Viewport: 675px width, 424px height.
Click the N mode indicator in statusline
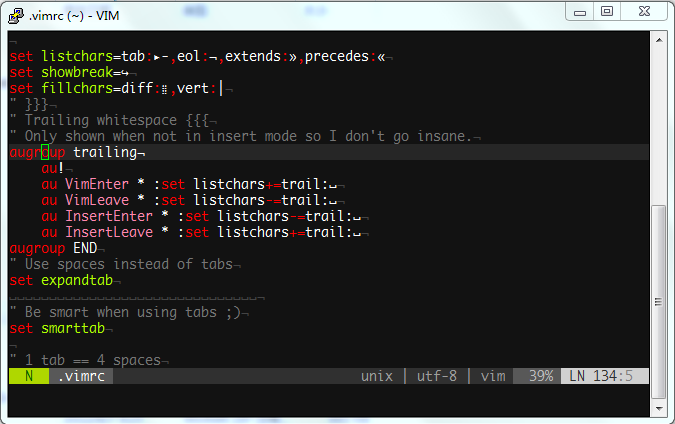point(29,376)
